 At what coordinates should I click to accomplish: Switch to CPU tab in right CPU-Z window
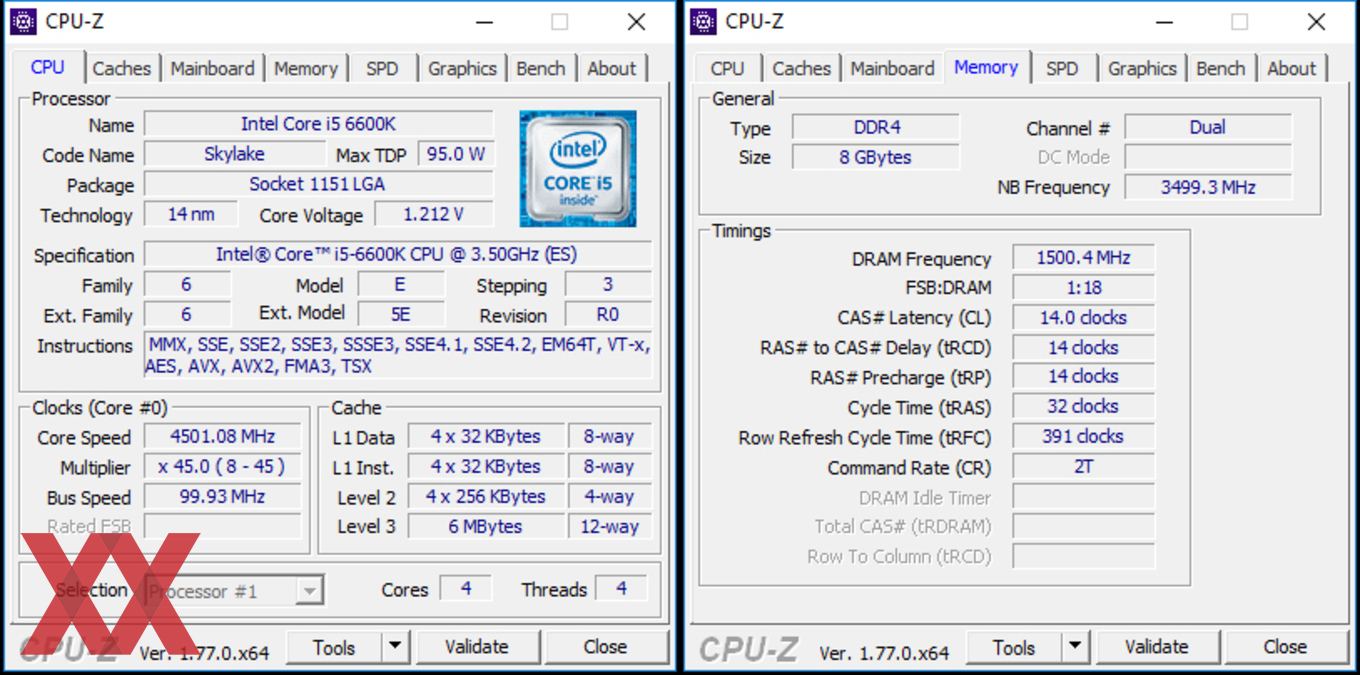[727, 69]
